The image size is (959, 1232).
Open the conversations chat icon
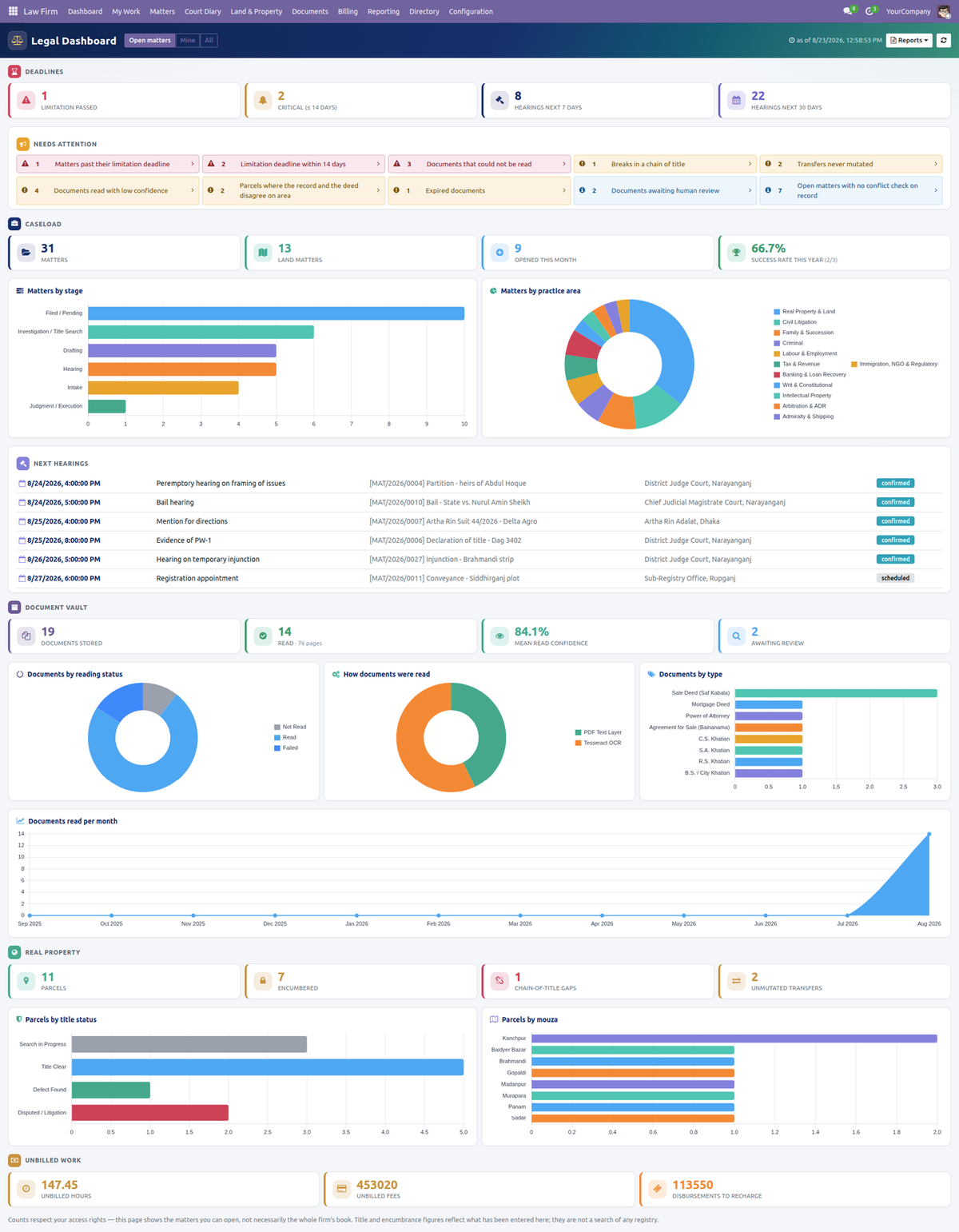click(x=850, y=11)
